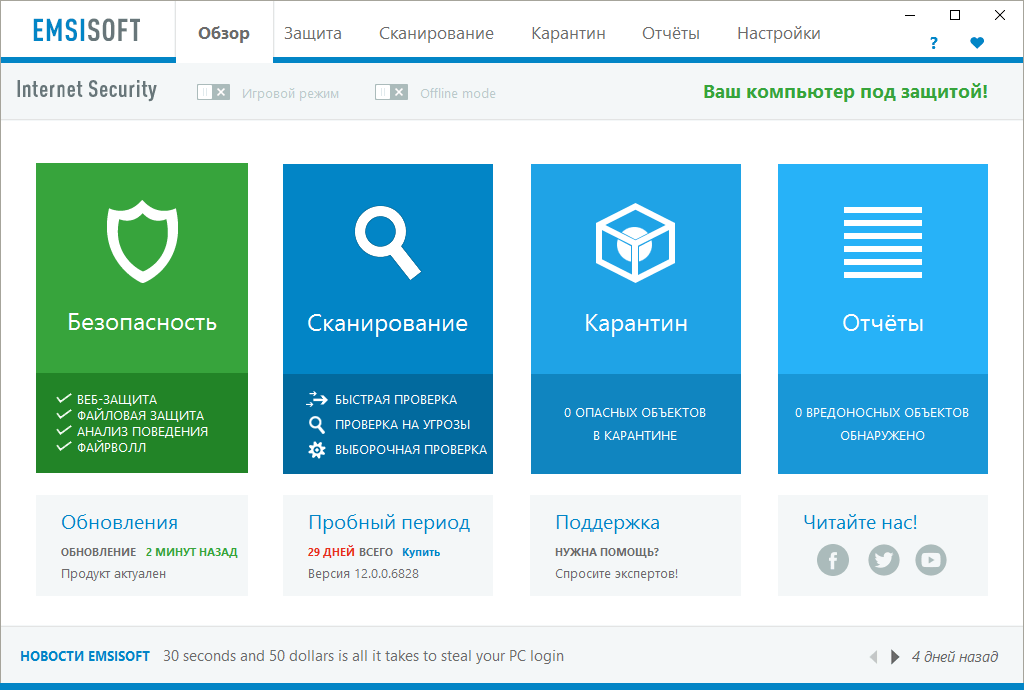This screenshot has width=1024, height=690.
Task: Open the Поддержка heading
Action: point(607,522)
